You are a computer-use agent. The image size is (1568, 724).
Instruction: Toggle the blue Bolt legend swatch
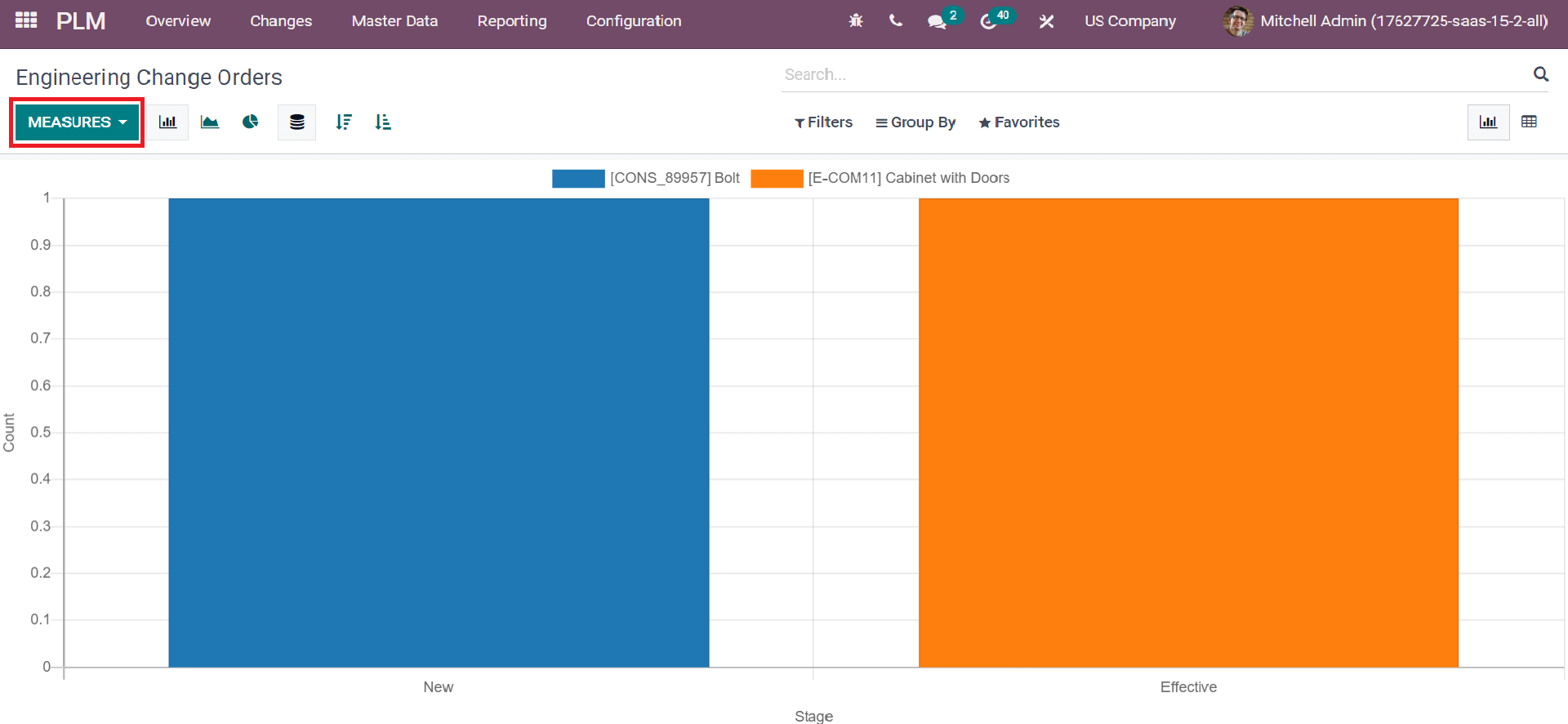(578, 178)
